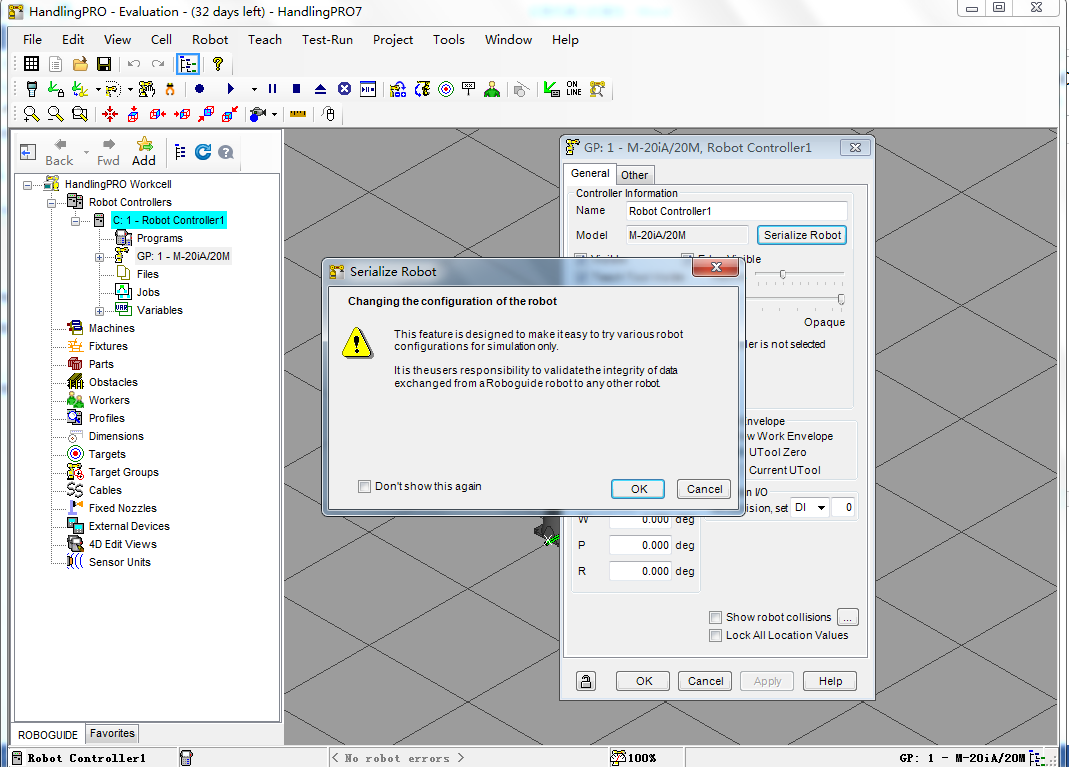
Task: Click OK in the GP: 1 properties window
Action: tap(644, 681)
